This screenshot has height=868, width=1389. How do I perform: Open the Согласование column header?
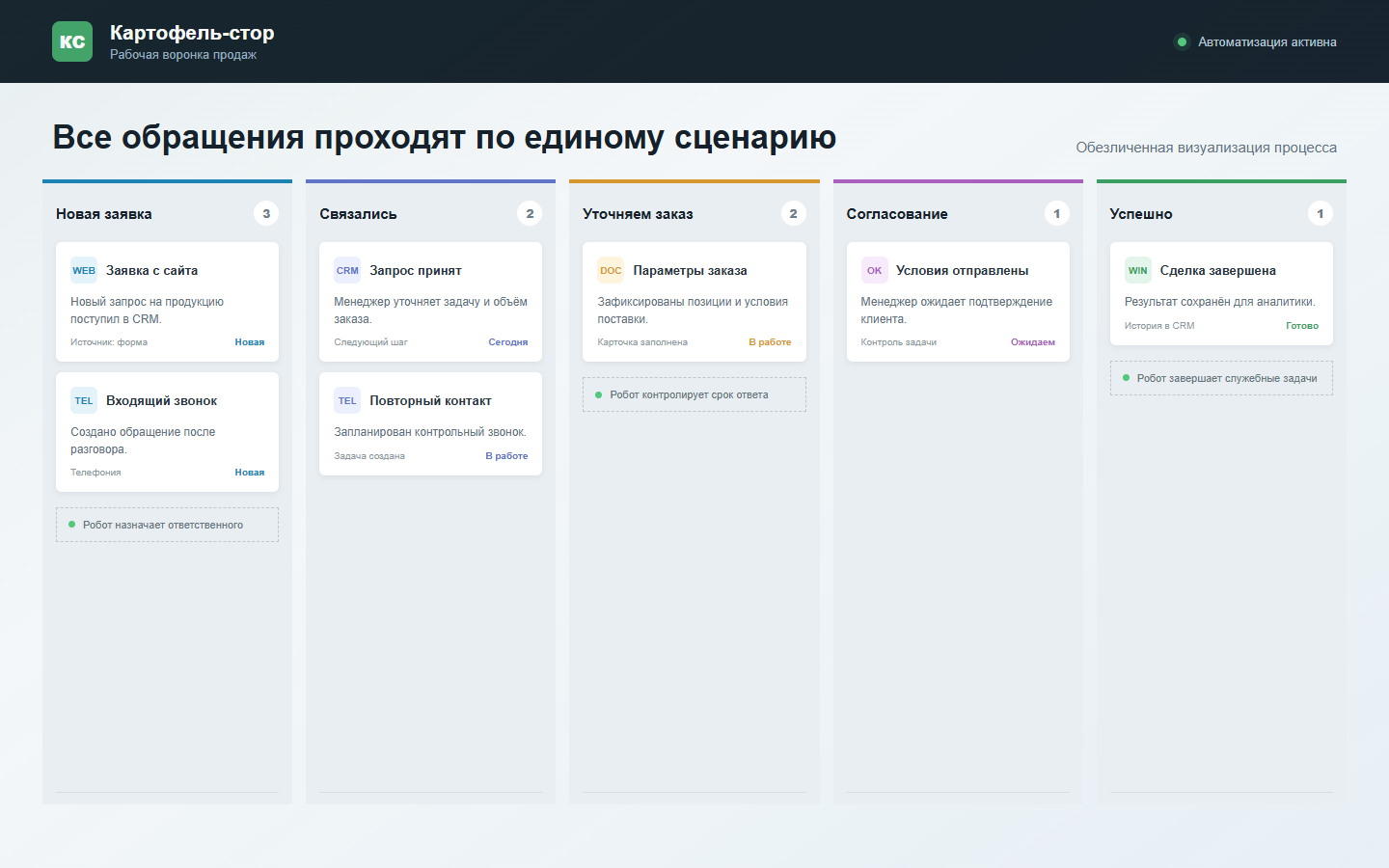[x=897, y=214]
